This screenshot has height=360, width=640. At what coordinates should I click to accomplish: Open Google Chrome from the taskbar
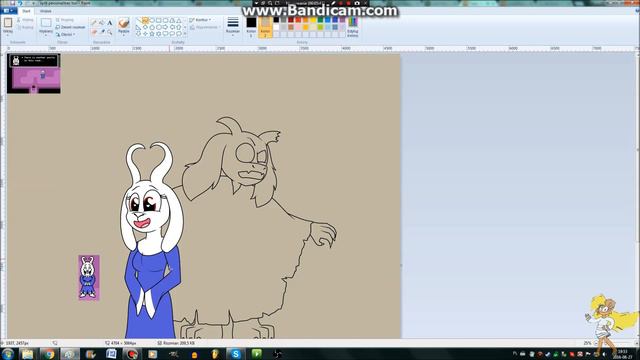[49, 354]
